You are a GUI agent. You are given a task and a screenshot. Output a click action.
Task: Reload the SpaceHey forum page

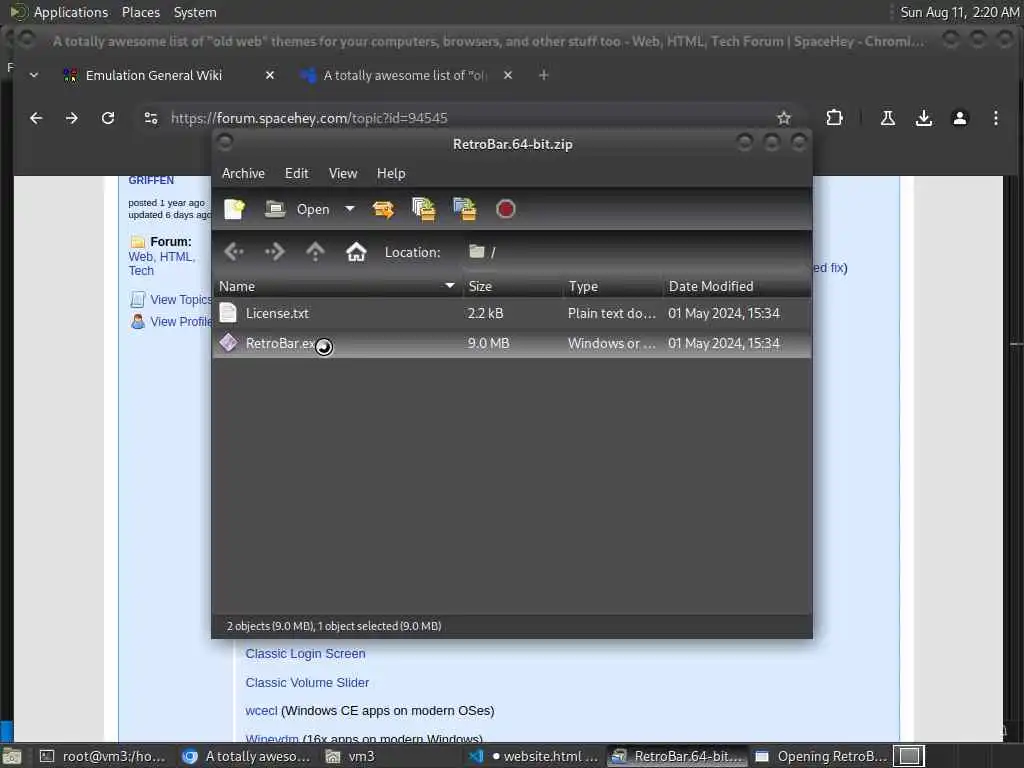click(x=108, y=118)
